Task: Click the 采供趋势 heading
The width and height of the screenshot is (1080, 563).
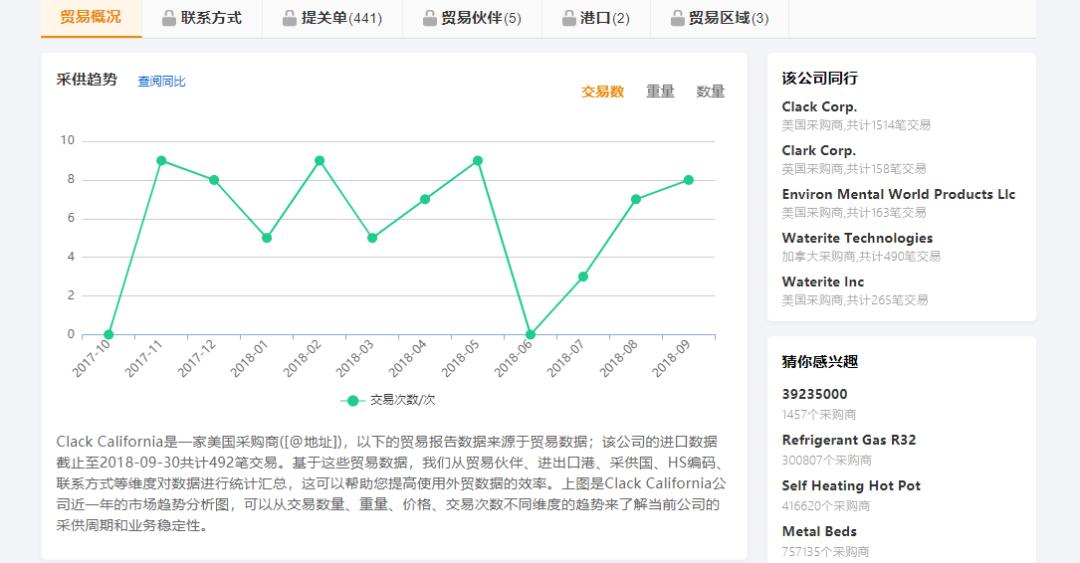Action: pos(87,80)
